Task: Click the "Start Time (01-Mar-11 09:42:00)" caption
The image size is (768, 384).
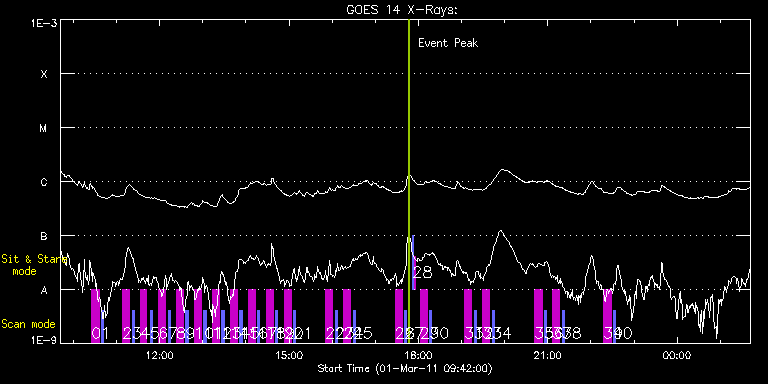Action: [405, 368]
